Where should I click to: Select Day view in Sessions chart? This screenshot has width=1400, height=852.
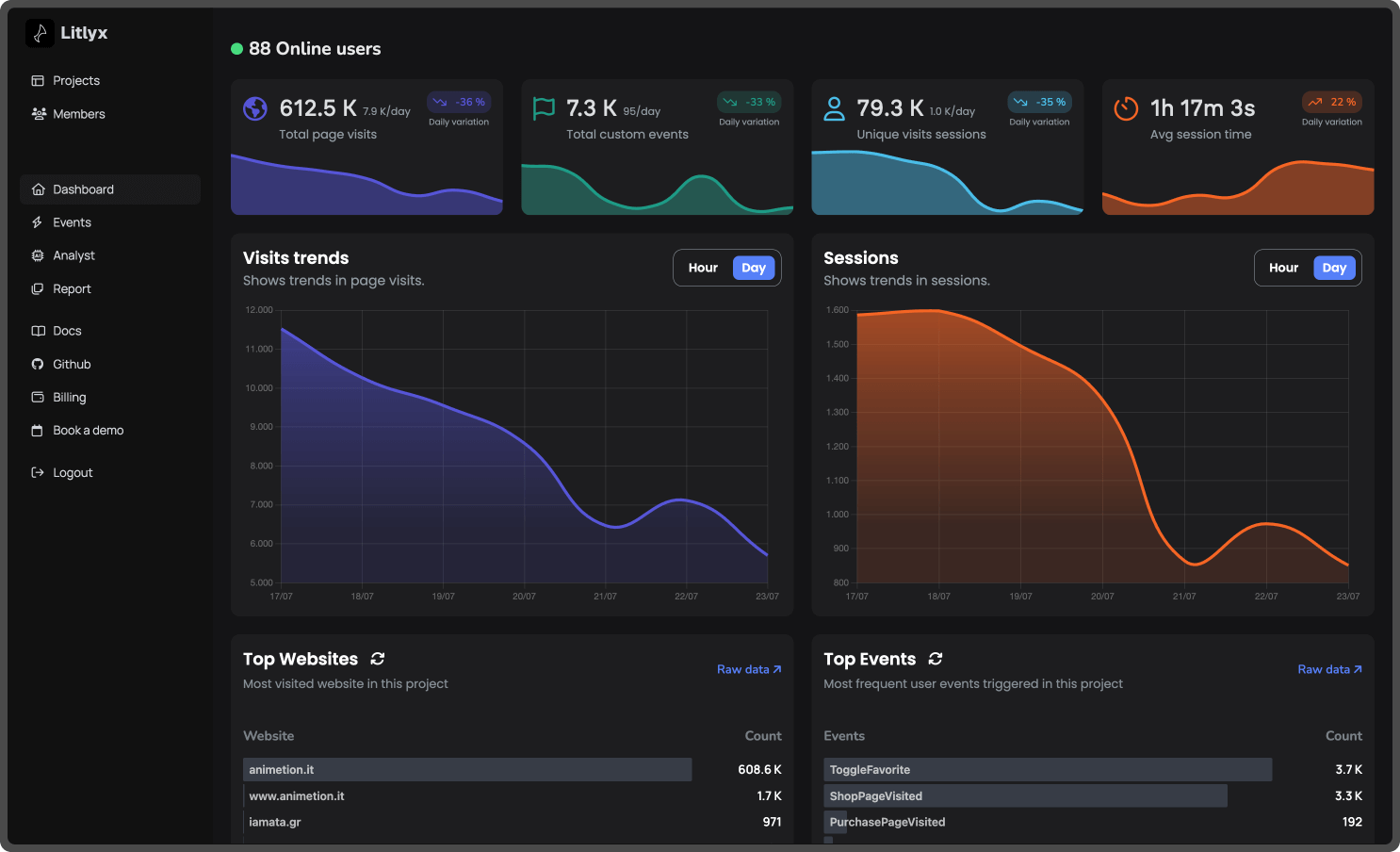[1333, 268]
